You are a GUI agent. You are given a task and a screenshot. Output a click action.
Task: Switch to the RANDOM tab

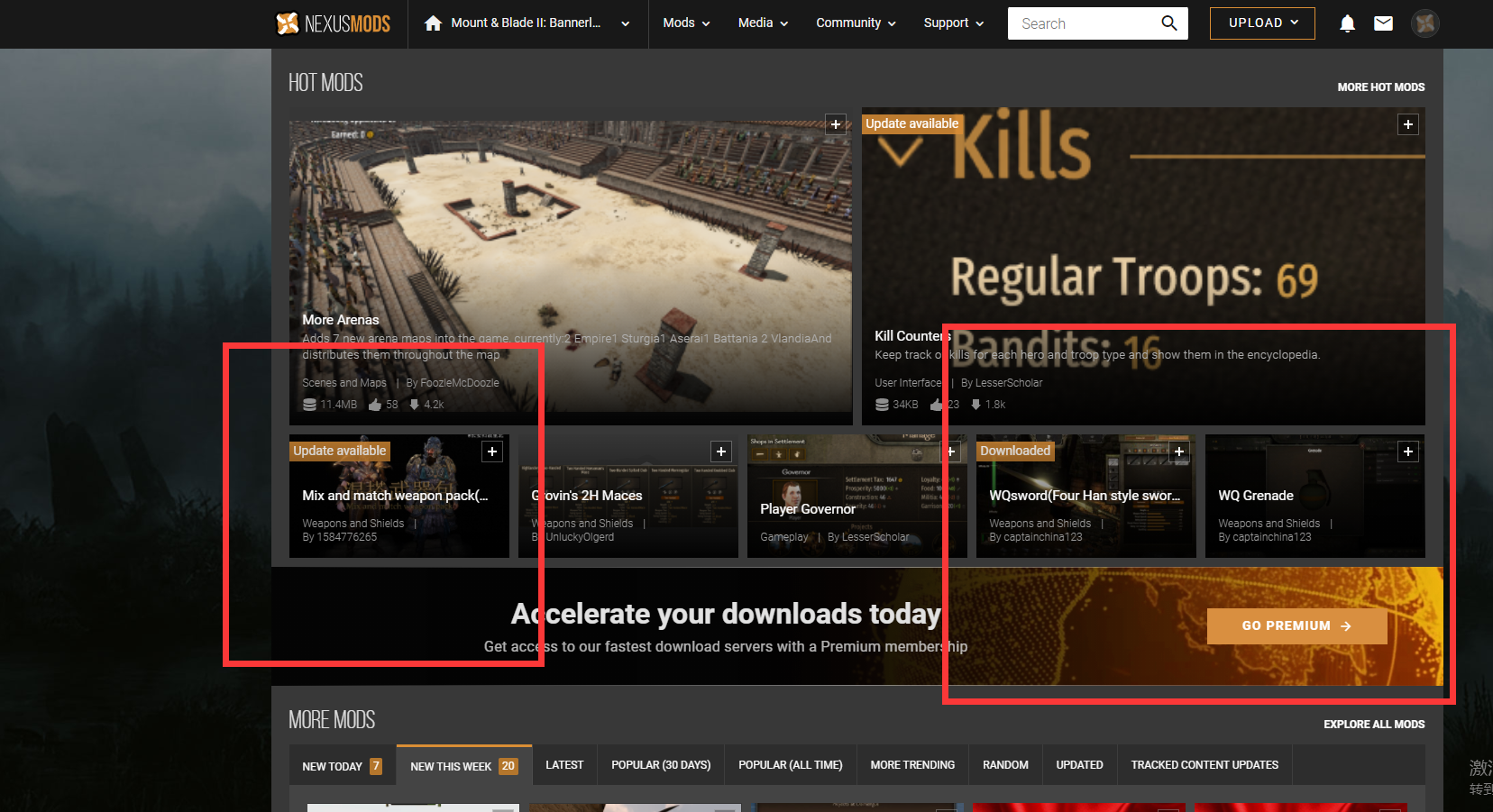click(1005, 765)
